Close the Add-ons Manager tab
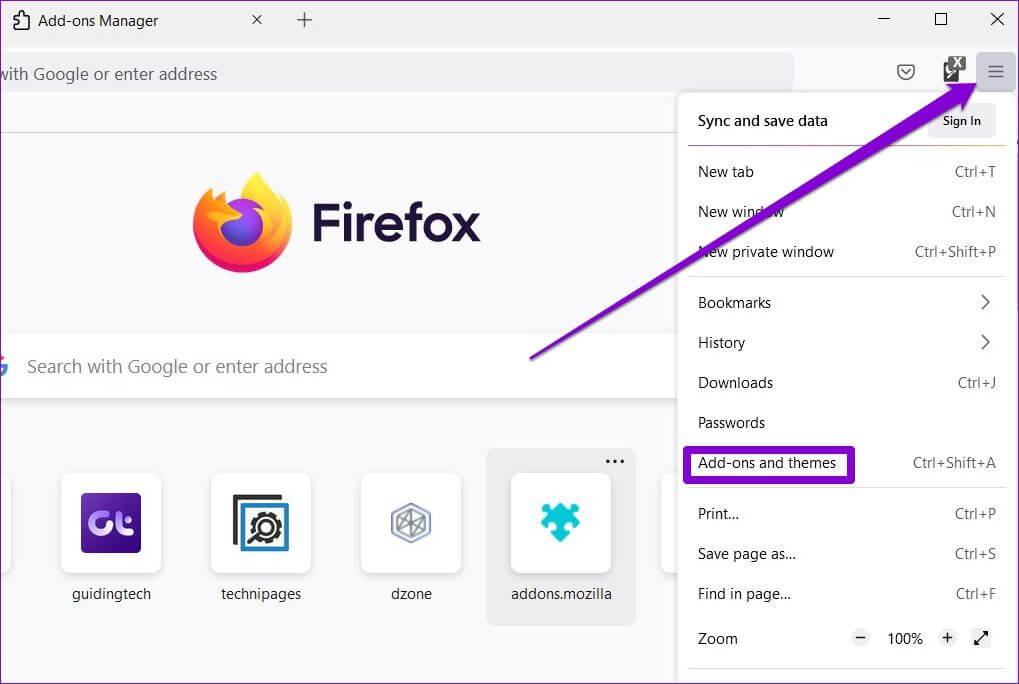This screenshot has width=1019, height=684. click(257, 20)
